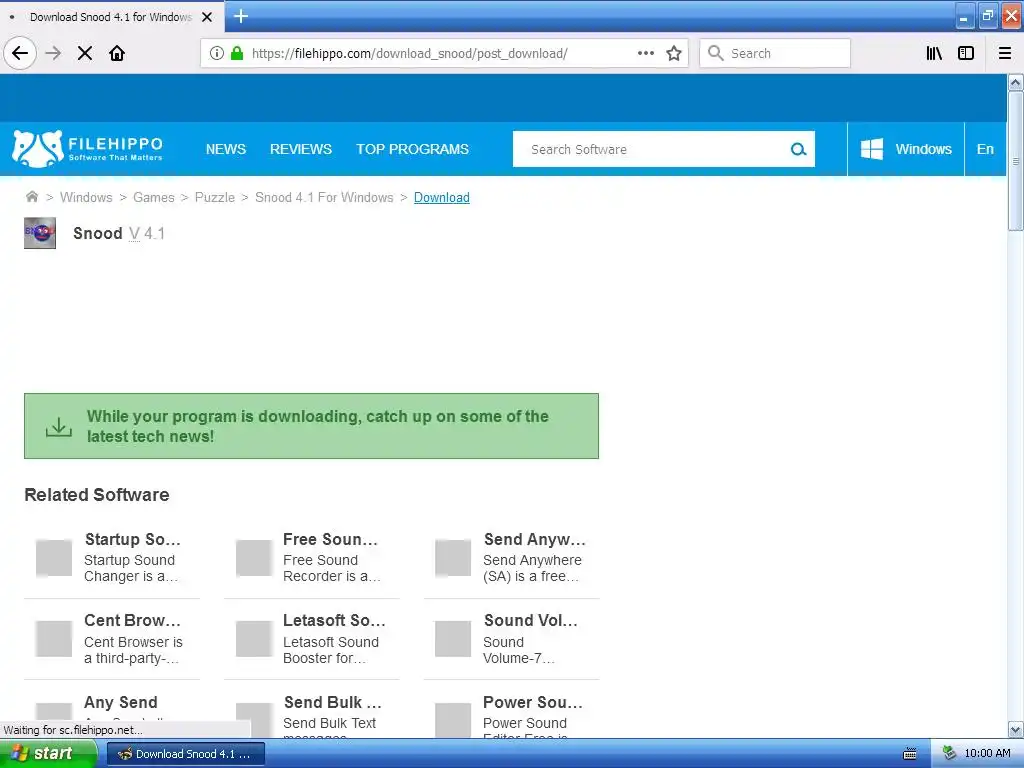The height and width of the screenshot is (768, 1024).
Task: Stop loading the page with X button
Action: [x=85, y=53]
